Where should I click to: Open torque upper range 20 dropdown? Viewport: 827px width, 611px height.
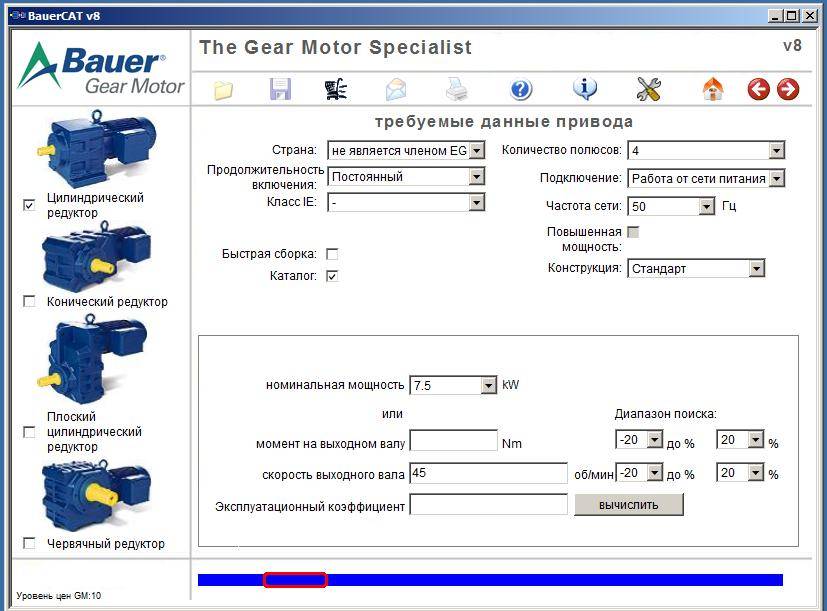(740, 440)
